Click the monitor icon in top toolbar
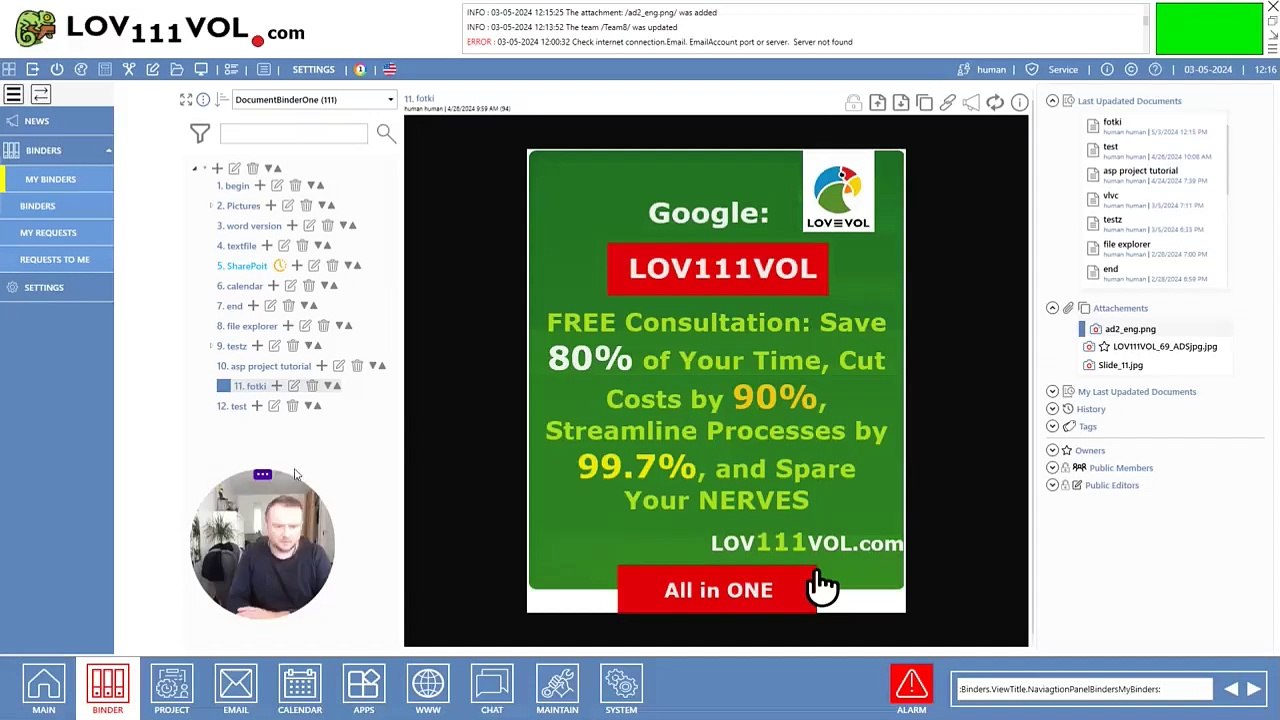 [201, 69]
